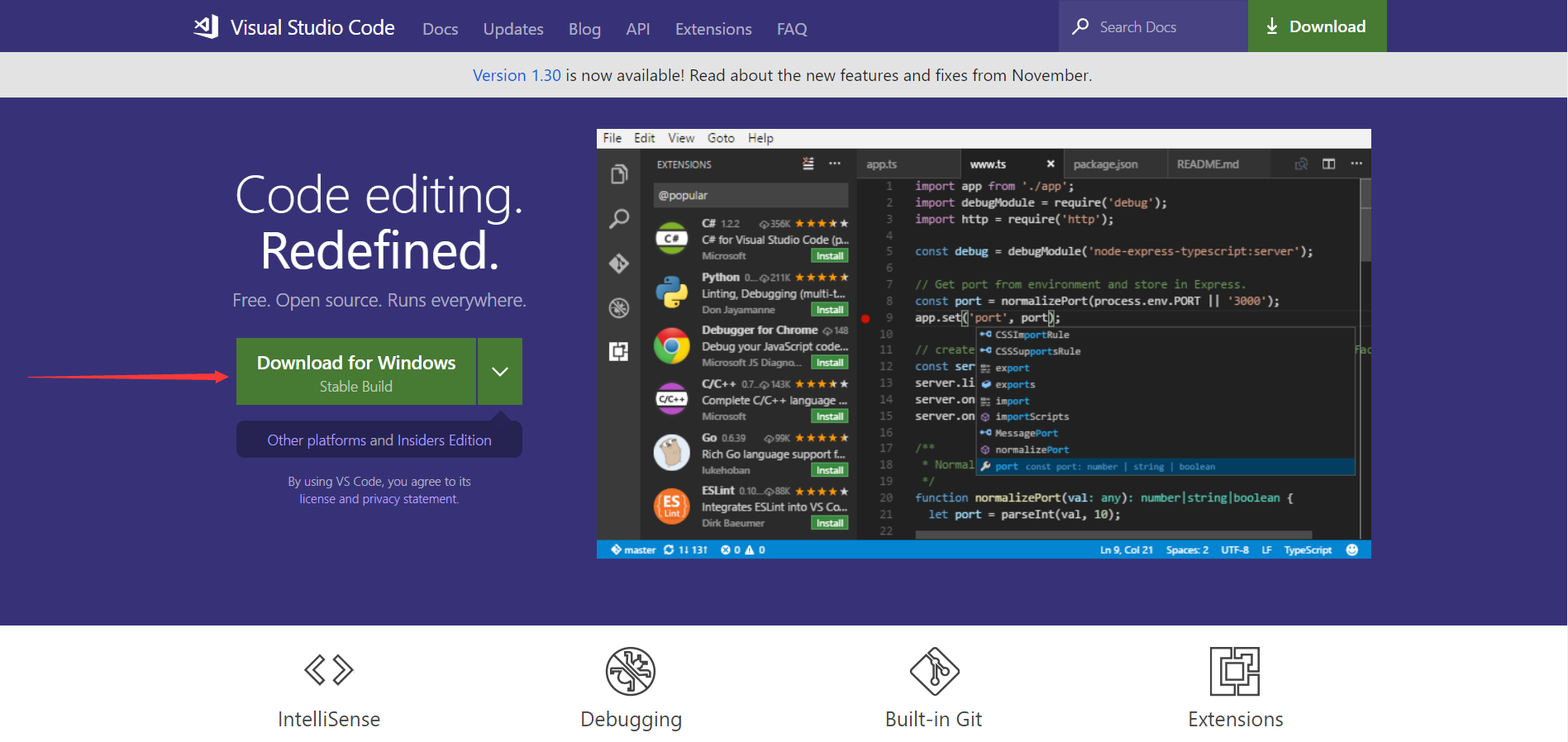Click the Debugging bug icon

(631, 671)
